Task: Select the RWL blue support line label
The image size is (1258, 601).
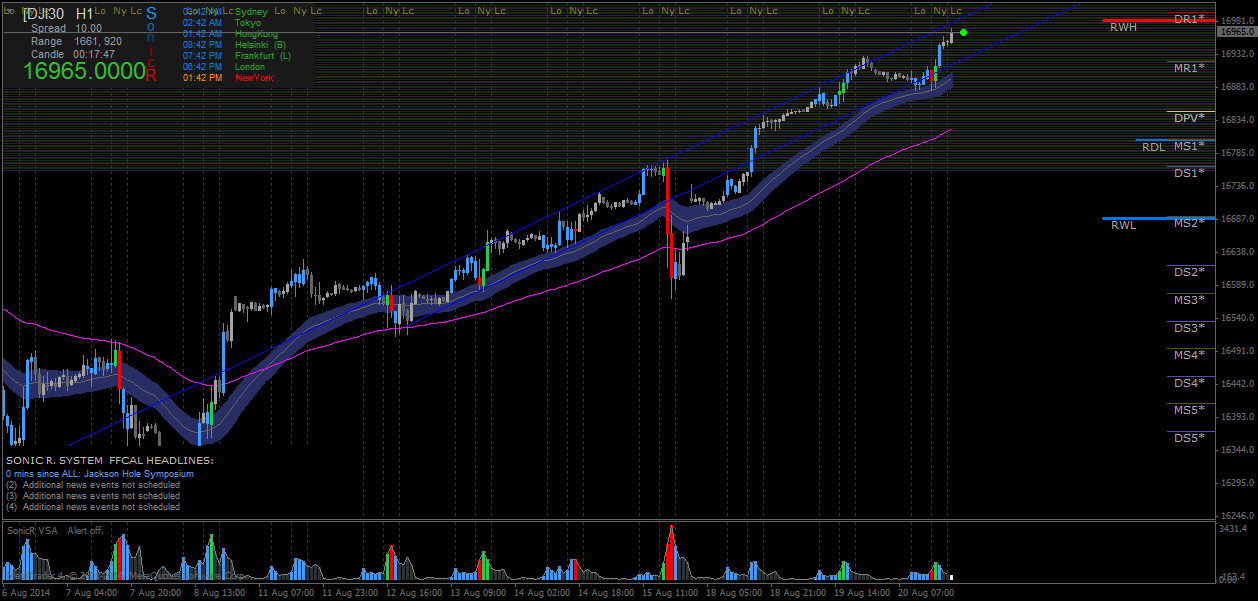Action: click(x=1123, y=225)
